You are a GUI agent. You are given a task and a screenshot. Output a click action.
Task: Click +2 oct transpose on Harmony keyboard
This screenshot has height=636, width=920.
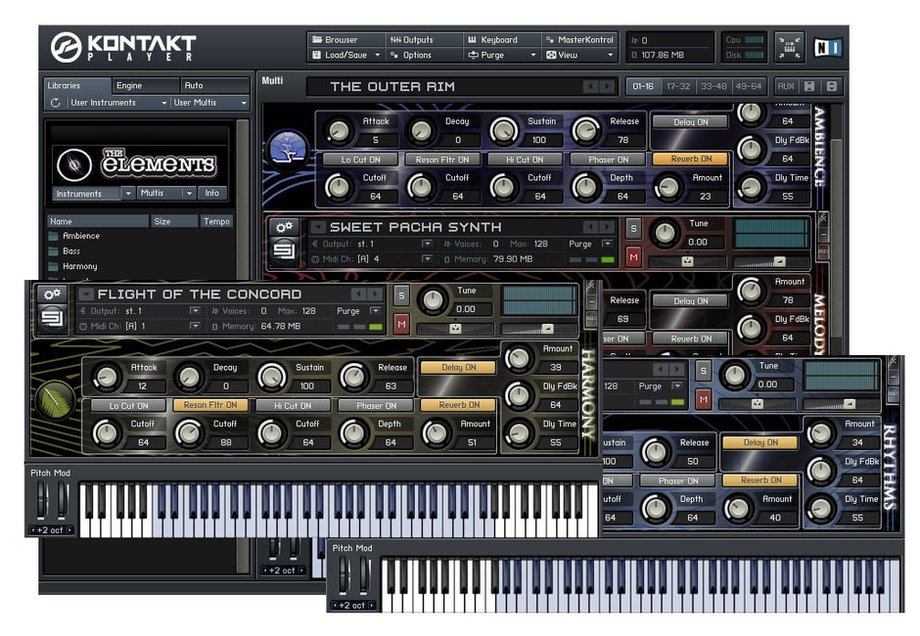pyautogui.click(x=50, y=530)
